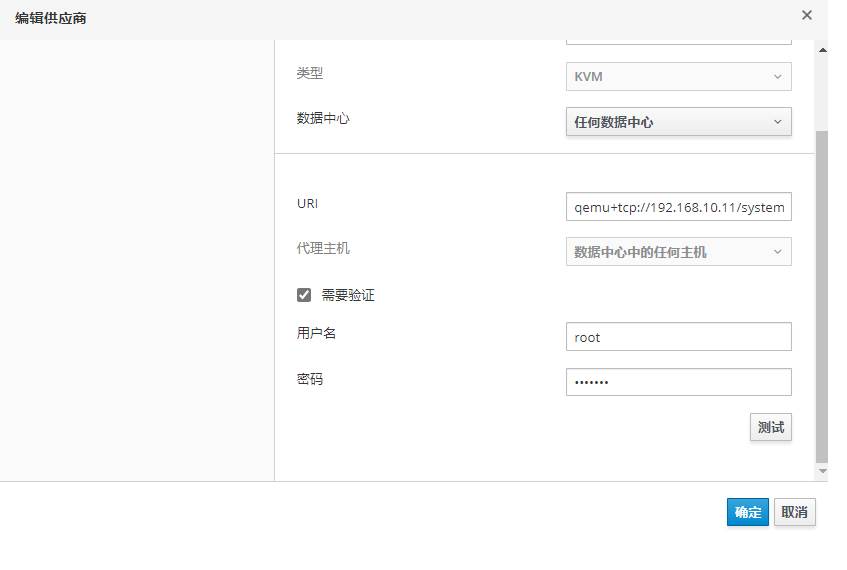Click the 数据中心 field label
Image resolution: width=847 pixels, height=570 pixels.
[323, 118]
